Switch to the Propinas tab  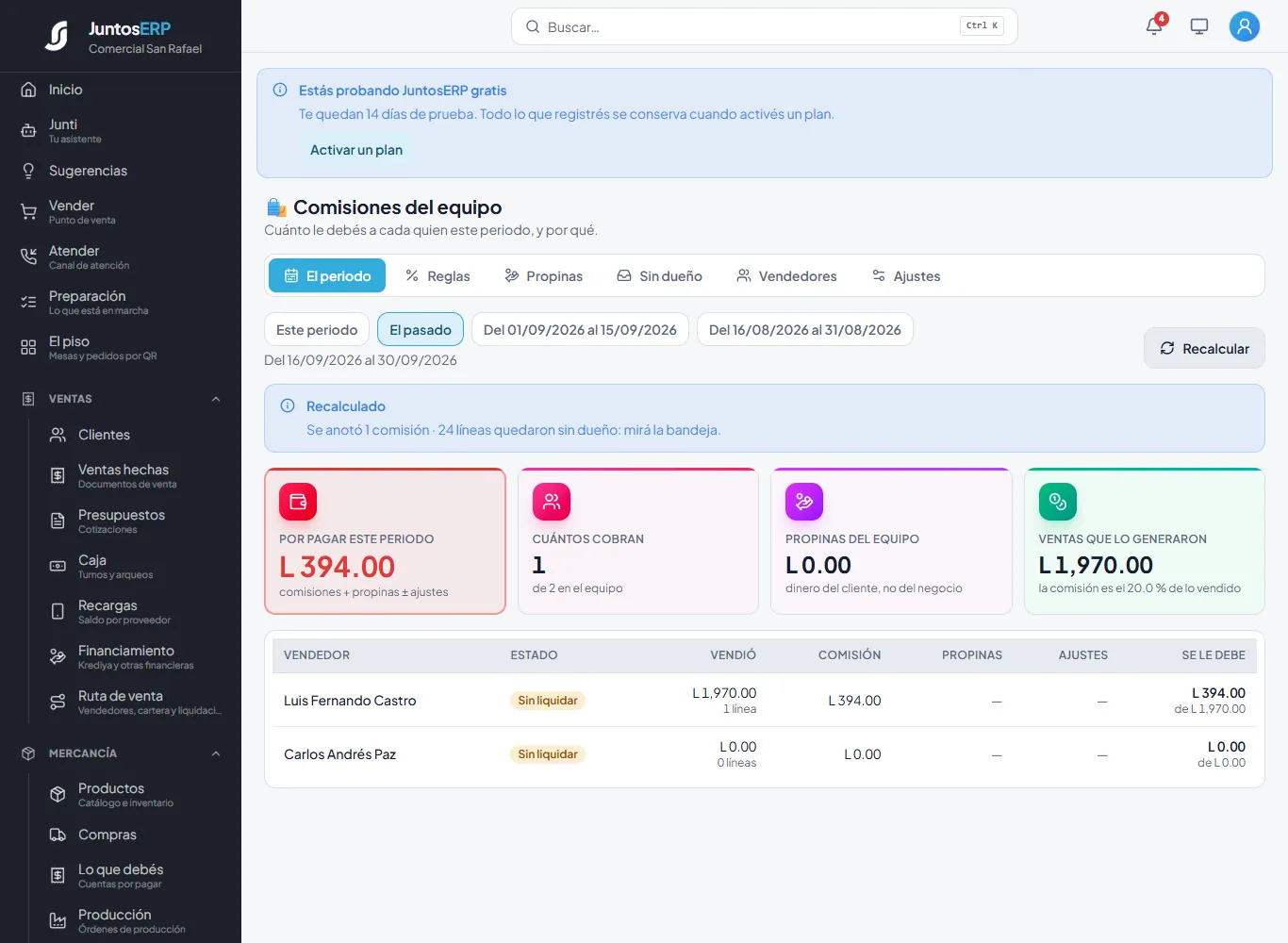tap(543, 275)
